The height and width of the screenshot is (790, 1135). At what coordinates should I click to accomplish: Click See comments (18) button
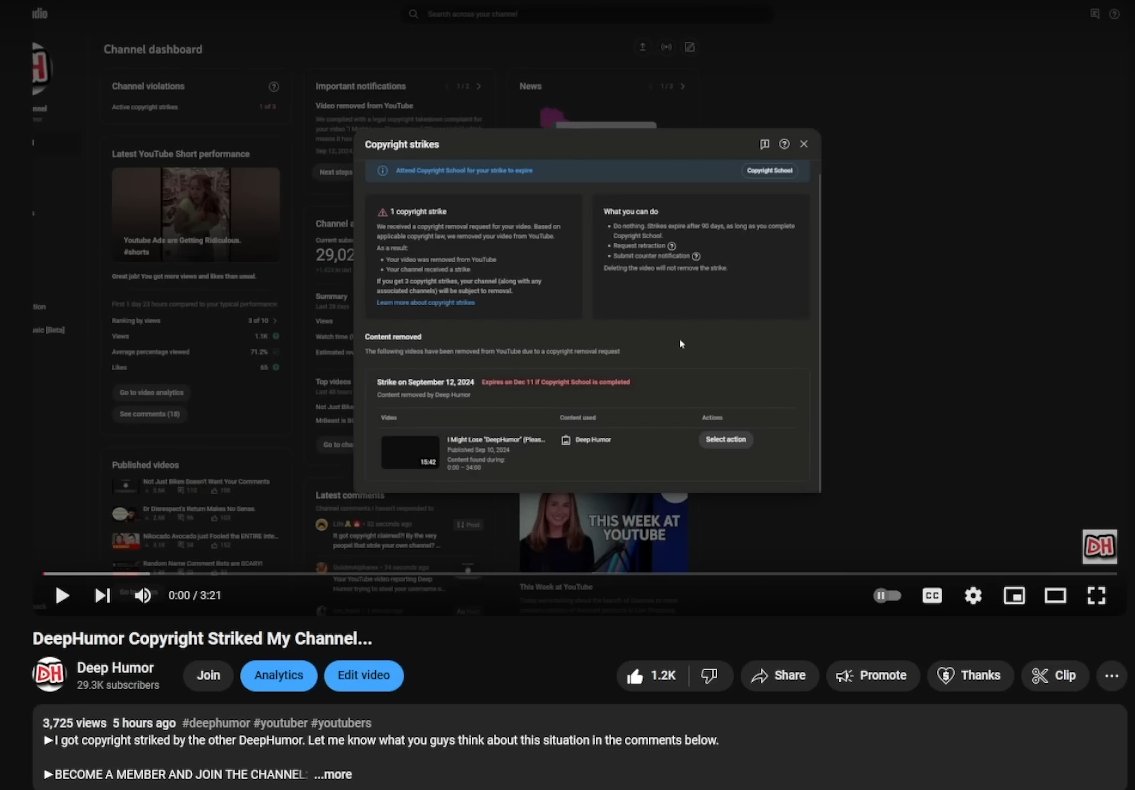(149, 414)
